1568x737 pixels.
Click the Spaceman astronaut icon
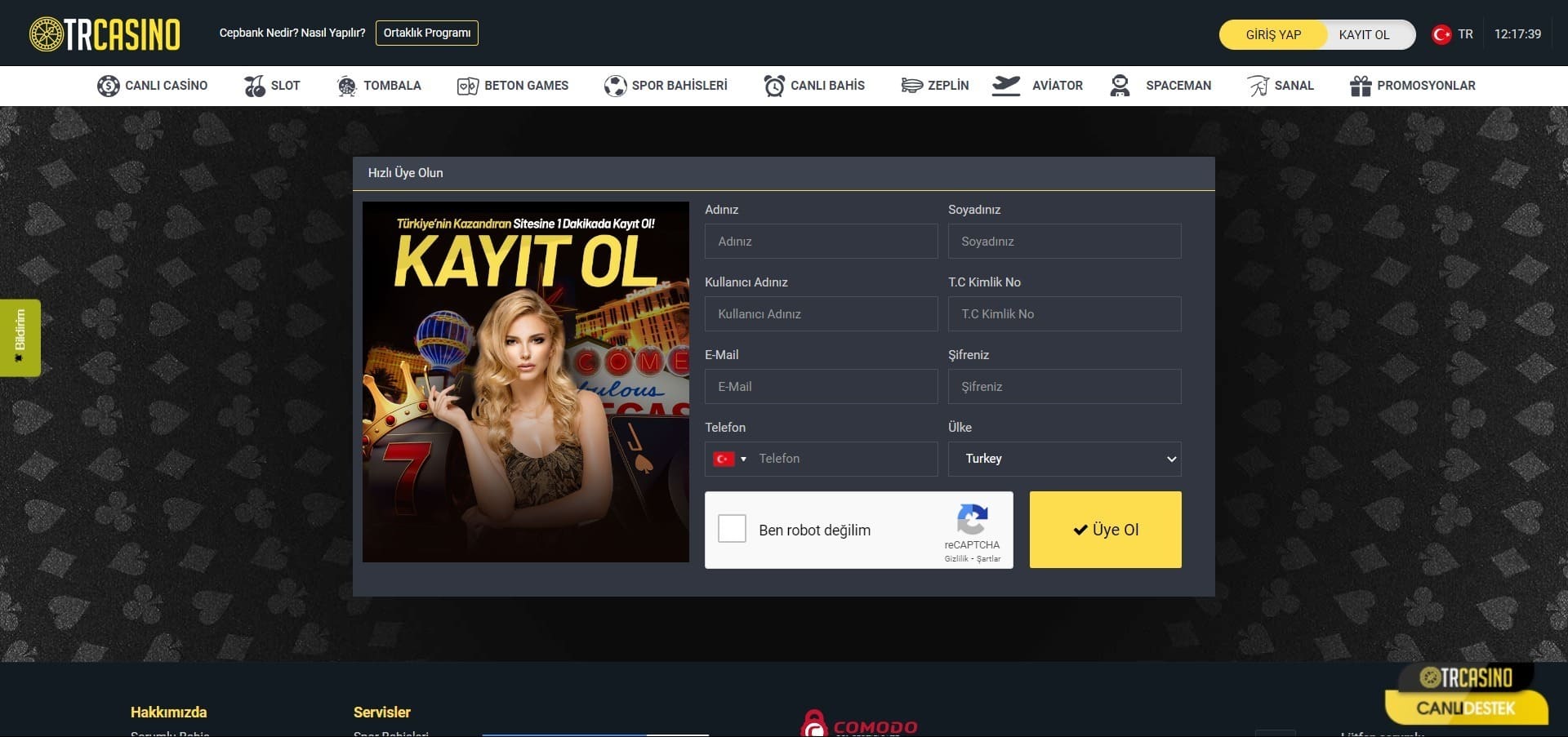pos(1120,86)
